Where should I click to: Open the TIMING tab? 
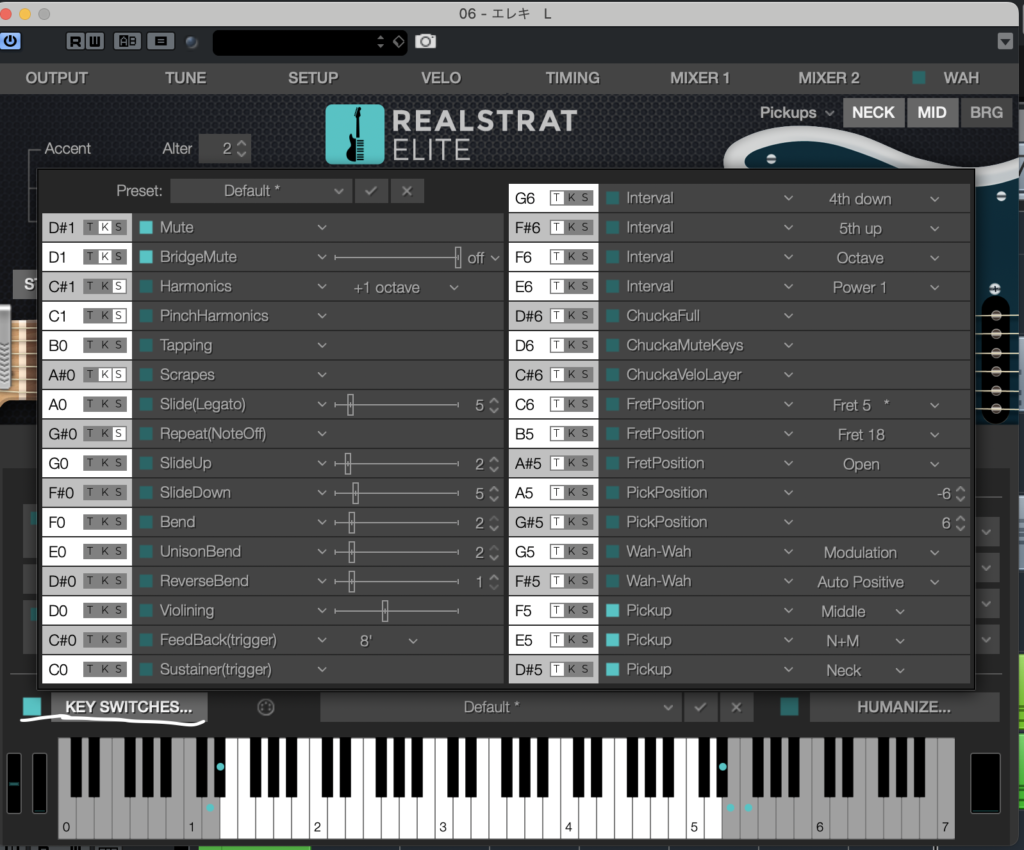click(x=572, y=78)
